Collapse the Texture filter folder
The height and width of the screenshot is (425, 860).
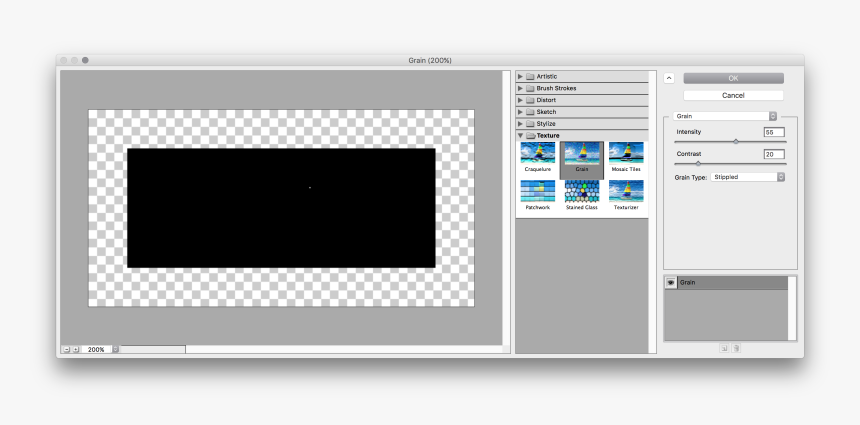click(520, 135)
